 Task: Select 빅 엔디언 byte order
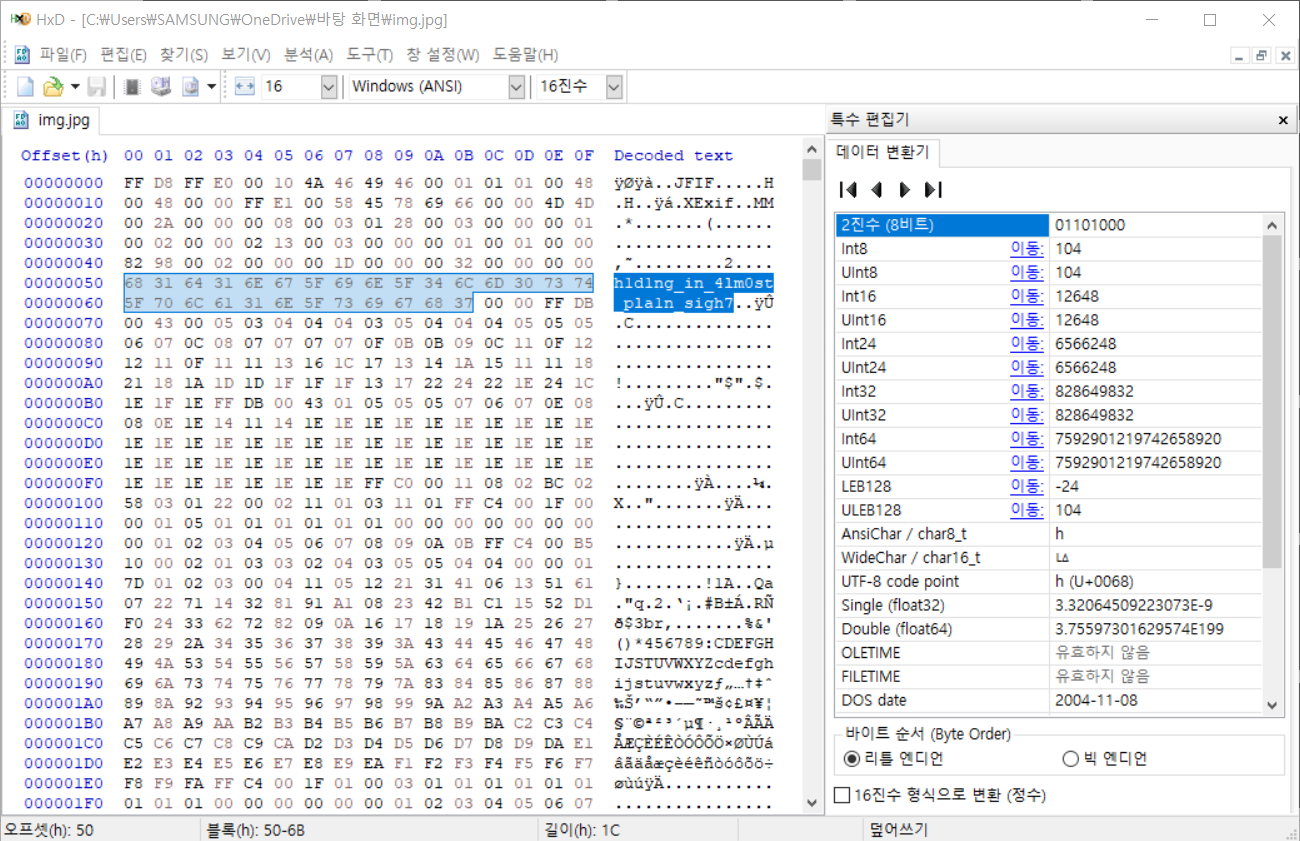1104,758
